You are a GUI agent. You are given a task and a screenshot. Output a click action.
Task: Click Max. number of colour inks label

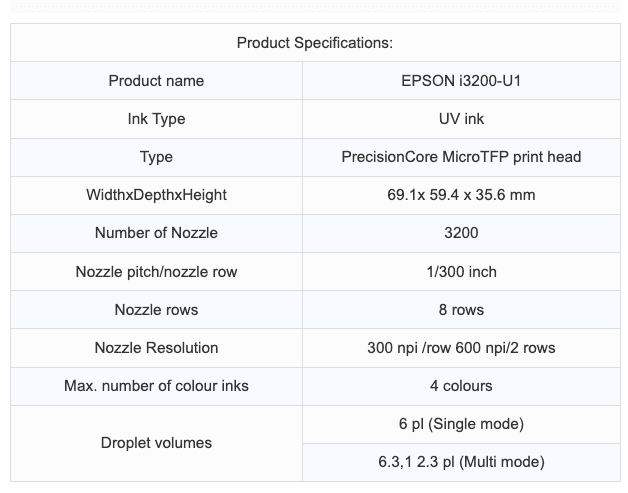(x=156, y=386)
